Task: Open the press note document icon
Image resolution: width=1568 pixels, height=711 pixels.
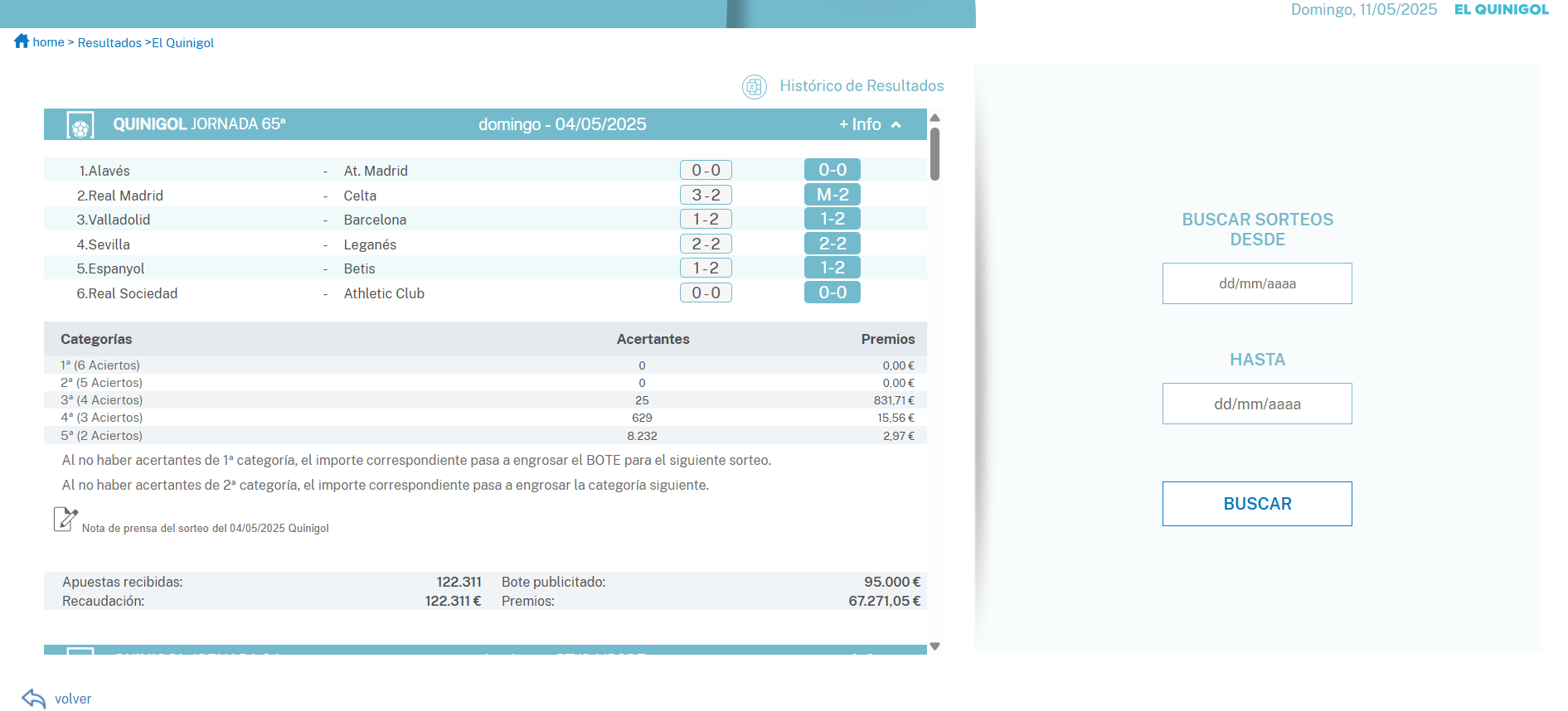Action: coord(66,520)
